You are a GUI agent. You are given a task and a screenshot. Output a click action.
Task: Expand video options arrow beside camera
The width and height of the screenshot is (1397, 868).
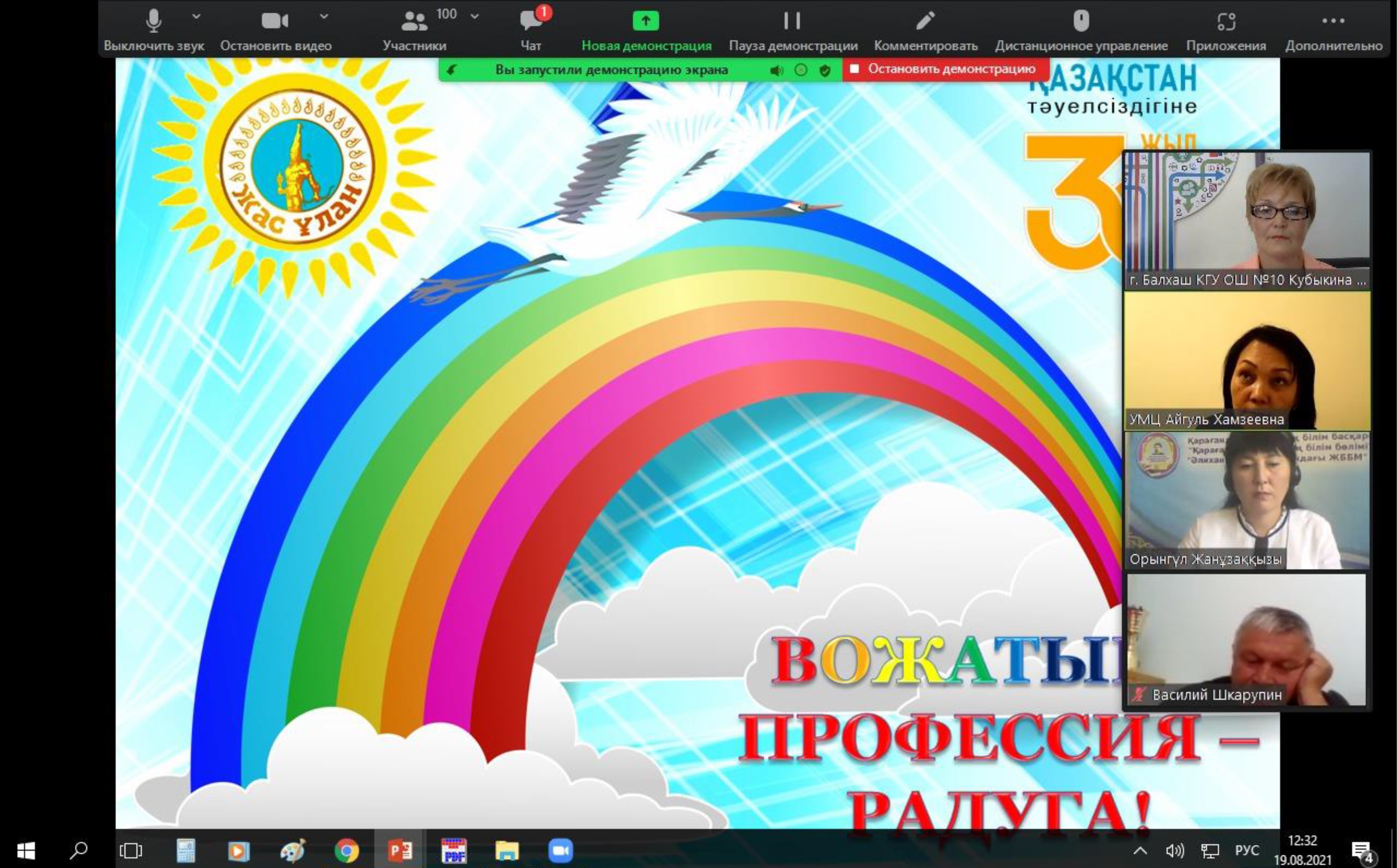[324, 17]
